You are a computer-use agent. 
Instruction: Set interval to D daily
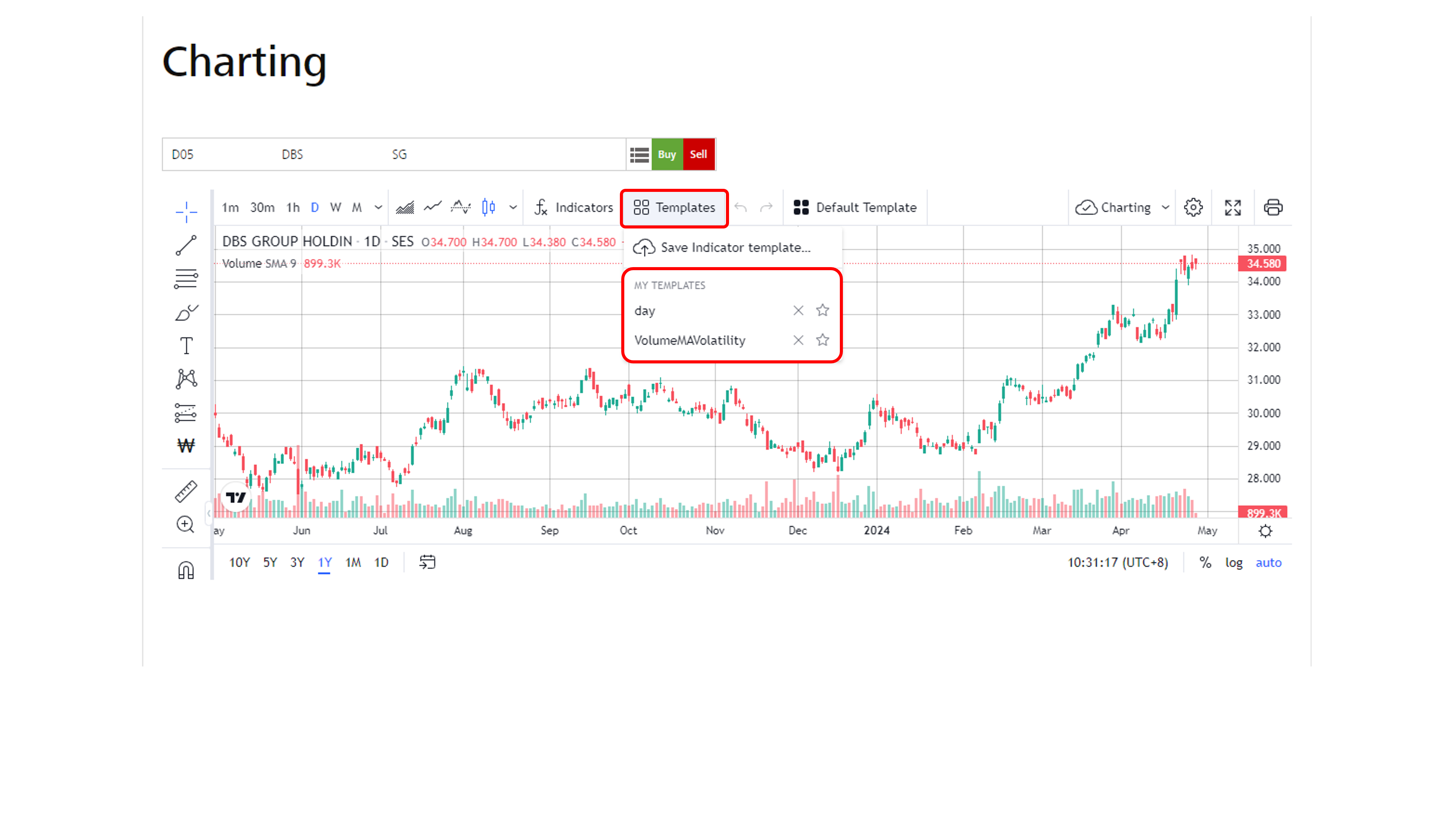pos(315,207)
